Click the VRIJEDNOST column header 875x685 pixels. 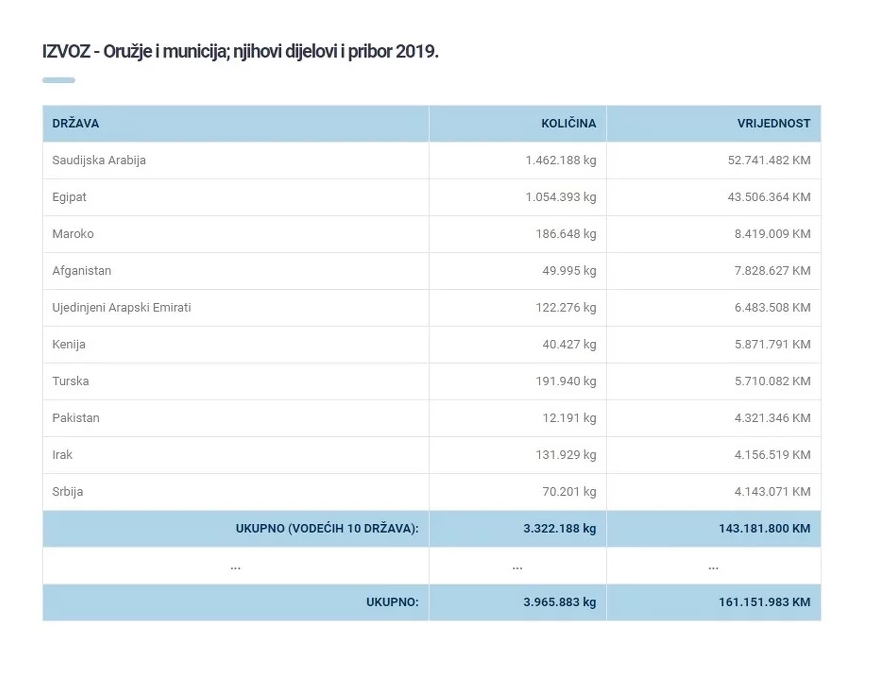pos(773,124)
